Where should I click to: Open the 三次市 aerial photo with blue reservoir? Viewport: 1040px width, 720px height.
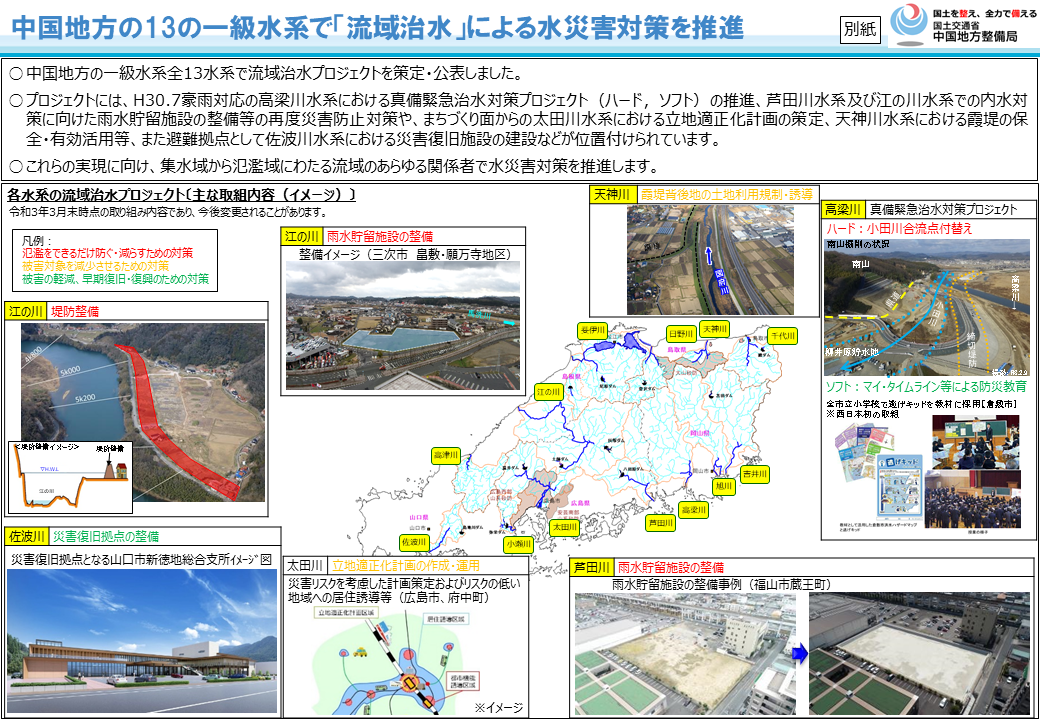point(403,325)
